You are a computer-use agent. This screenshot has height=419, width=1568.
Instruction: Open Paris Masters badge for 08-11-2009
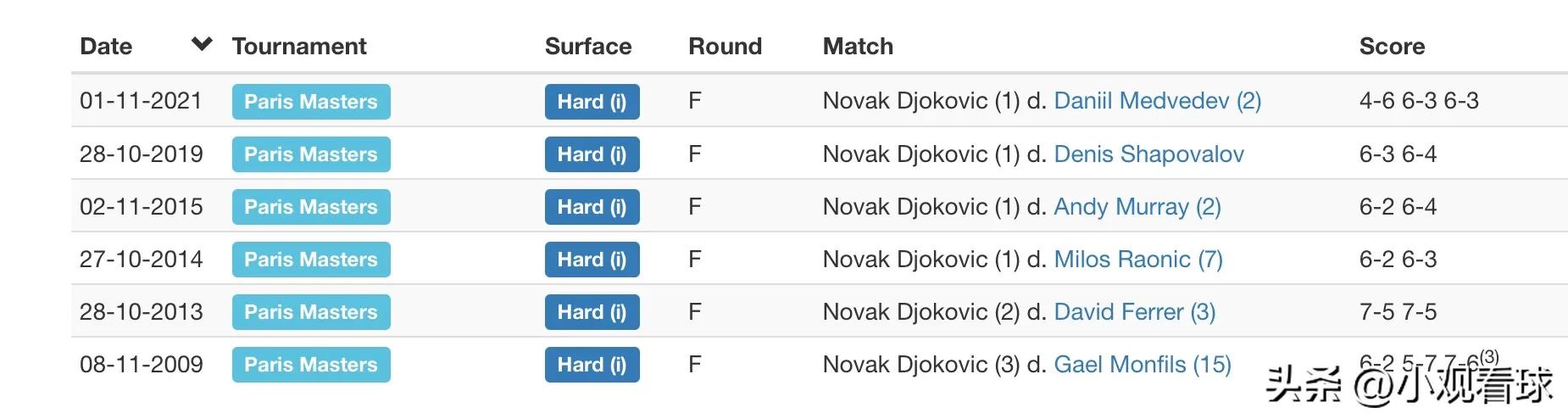pos(311,365)
